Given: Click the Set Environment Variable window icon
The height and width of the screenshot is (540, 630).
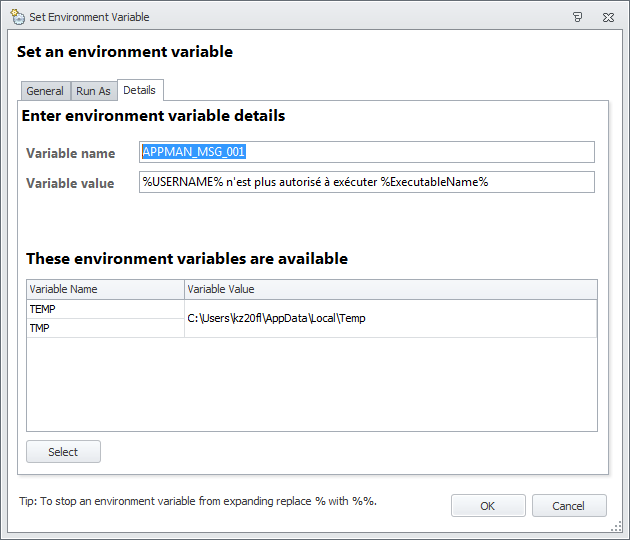Looking at the screenshot, I should click(17, 17).
